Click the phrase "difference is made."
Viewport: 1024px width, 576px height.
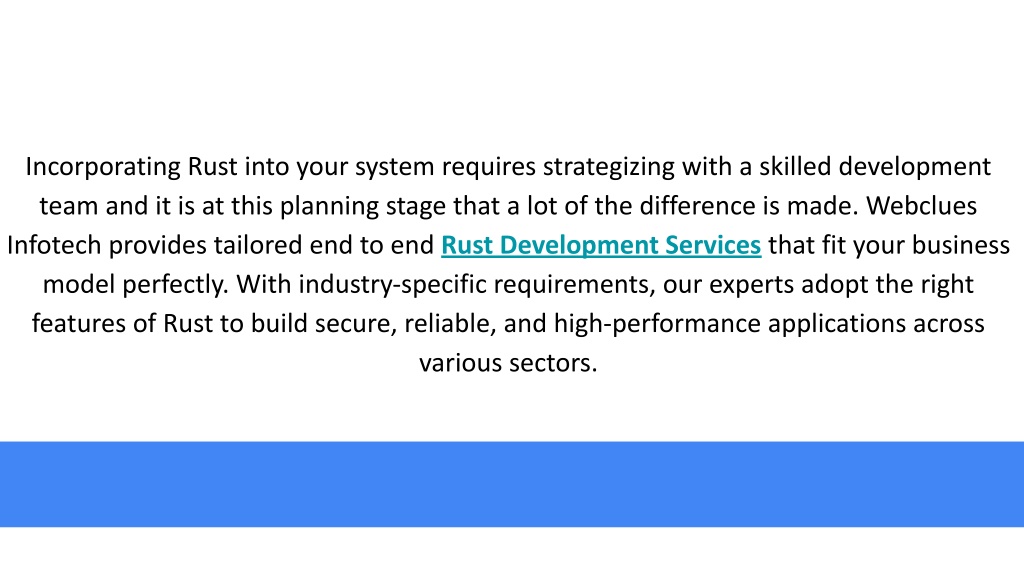point(749,206)
